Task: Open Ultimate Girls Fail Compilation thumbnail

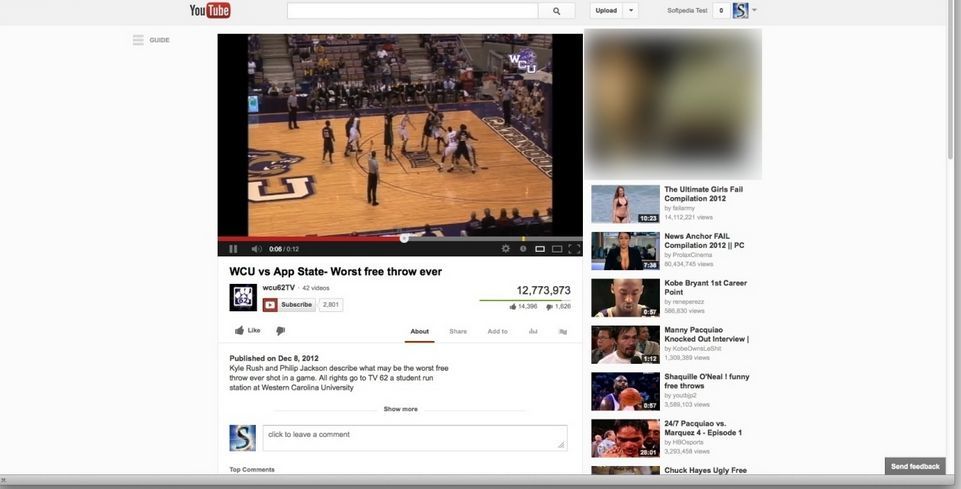Action: pos(625,204)
